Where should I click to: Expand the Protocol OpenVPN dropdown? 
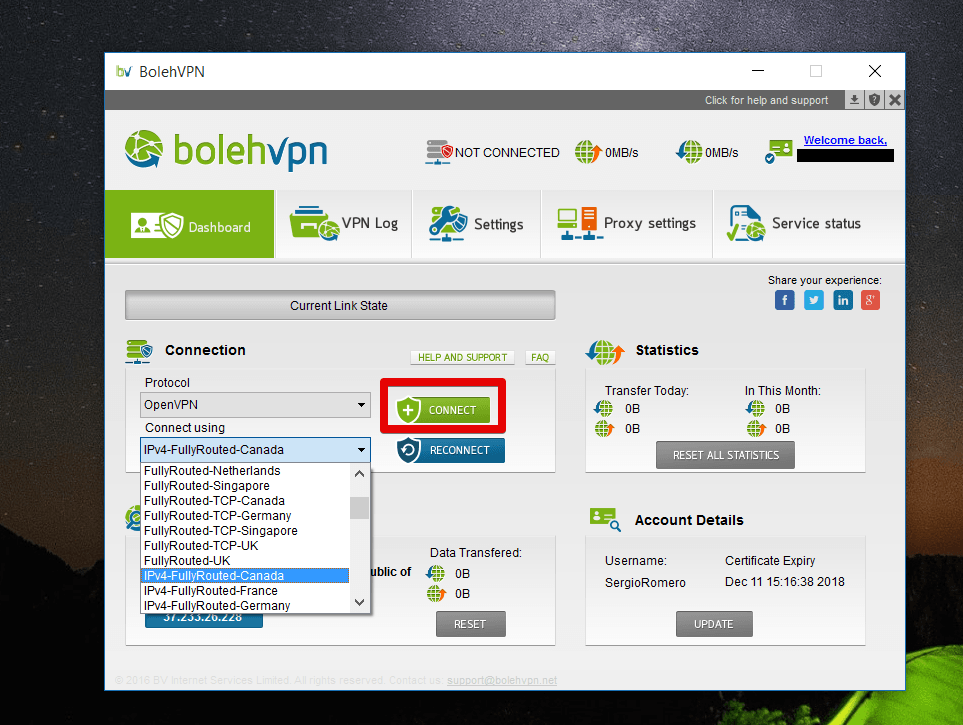[255, 405]
